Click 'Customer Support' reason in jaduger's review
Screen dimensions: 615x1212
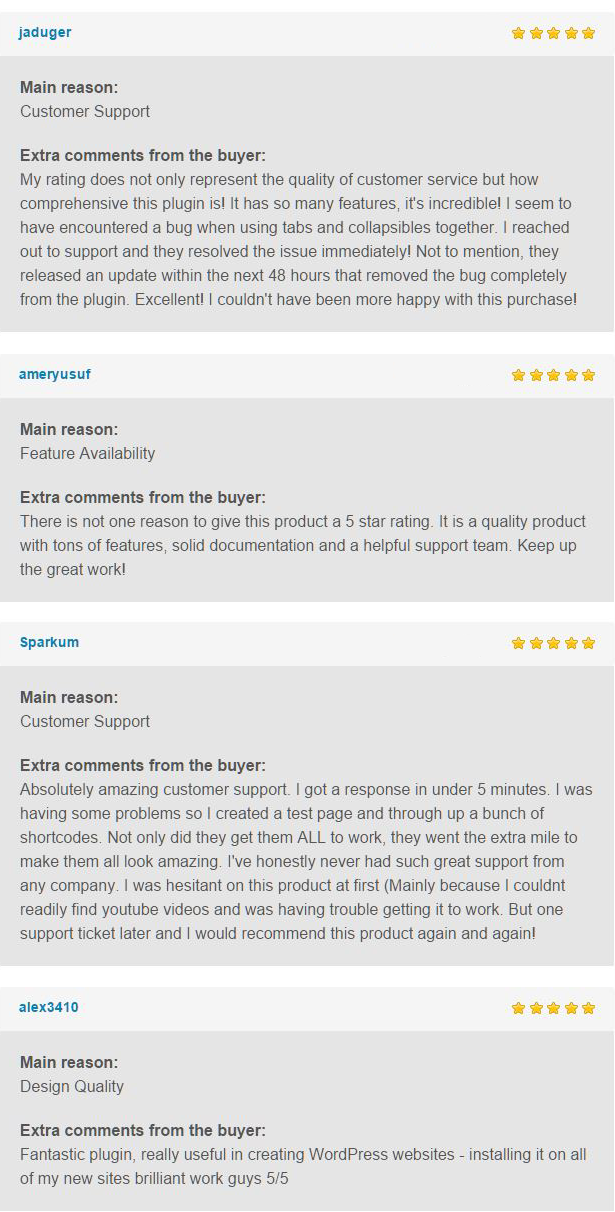pyautogui.click(x=85, y=111)
